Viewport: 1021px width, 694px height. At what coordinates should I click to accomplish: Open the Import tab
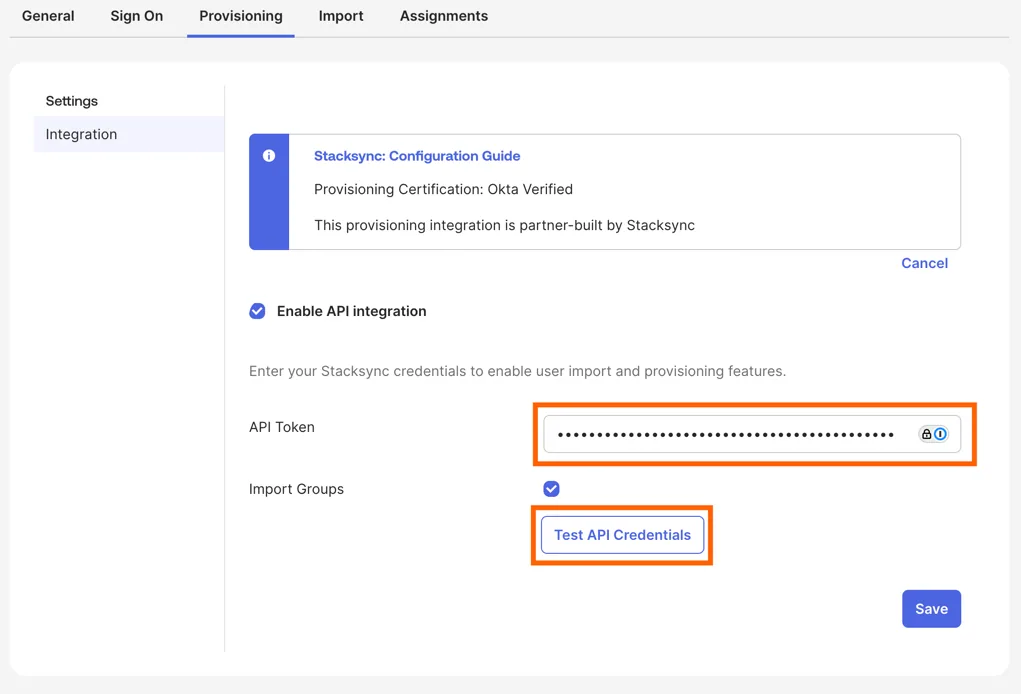point(341,16)
